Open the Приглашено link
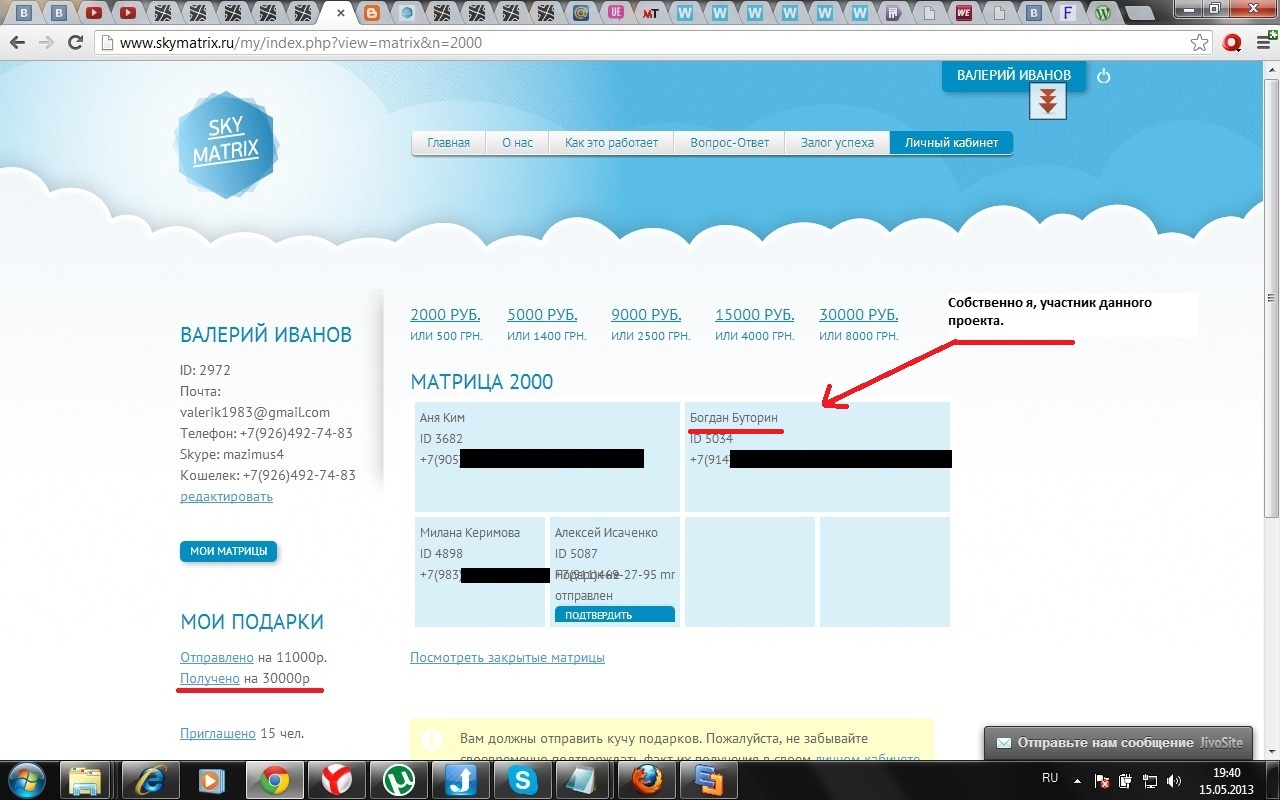The height and width of the screenshot is (800, 1280). 218,733
